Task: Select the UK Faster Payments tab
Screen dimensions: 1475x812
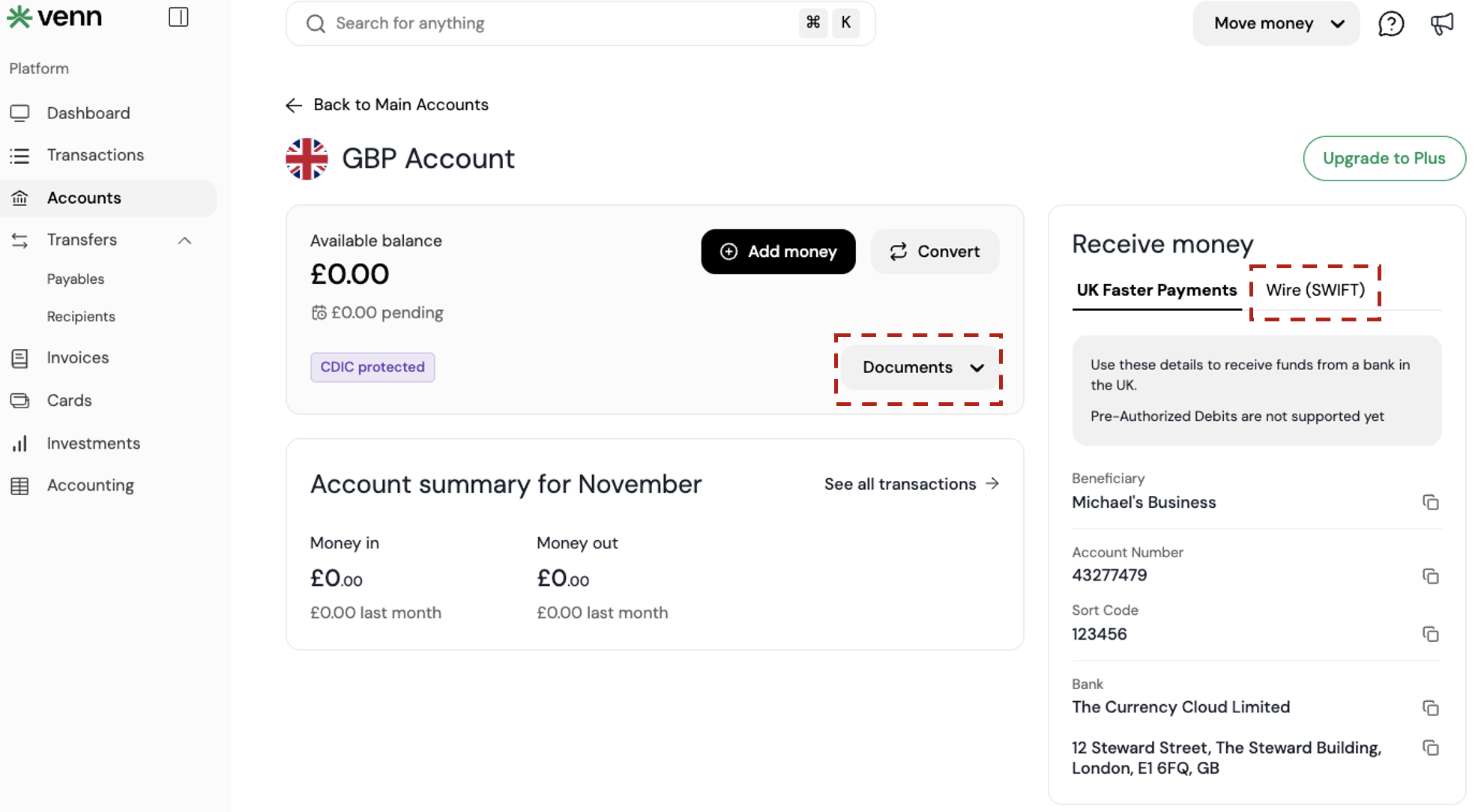Action: tap(1156, 291)
